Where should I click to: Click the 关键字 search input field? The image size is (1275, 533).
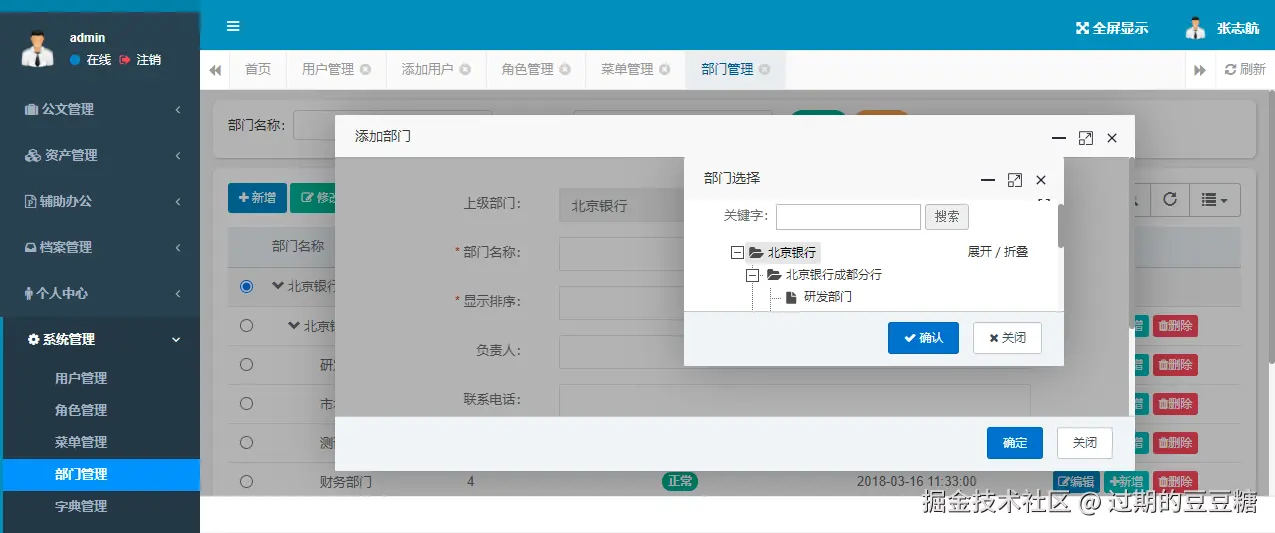[848, 217]
